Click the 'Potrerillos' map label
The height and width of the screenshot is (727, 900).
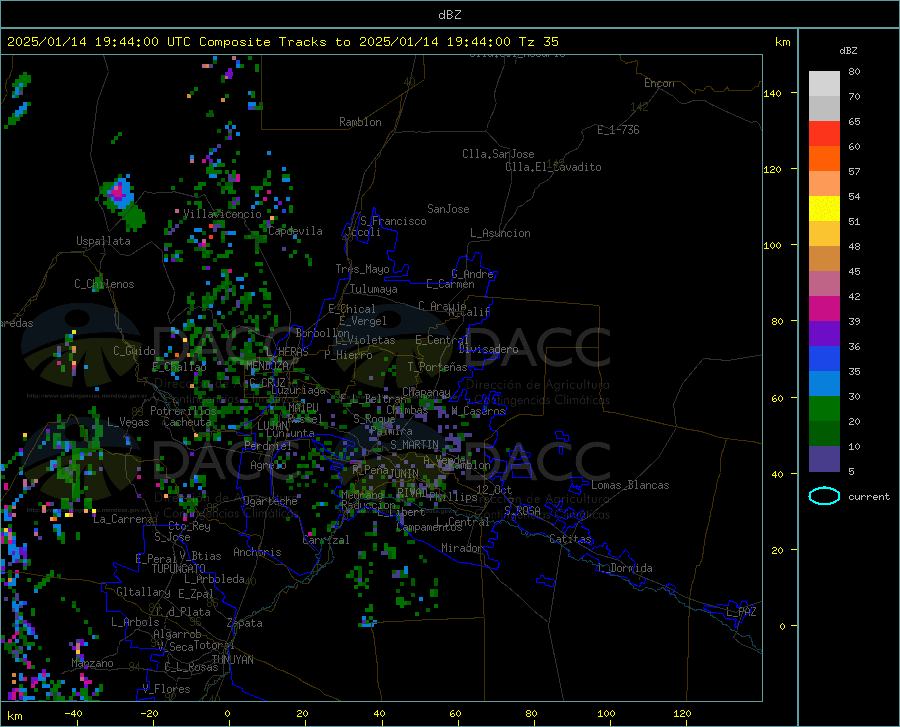tap(183, 411)
